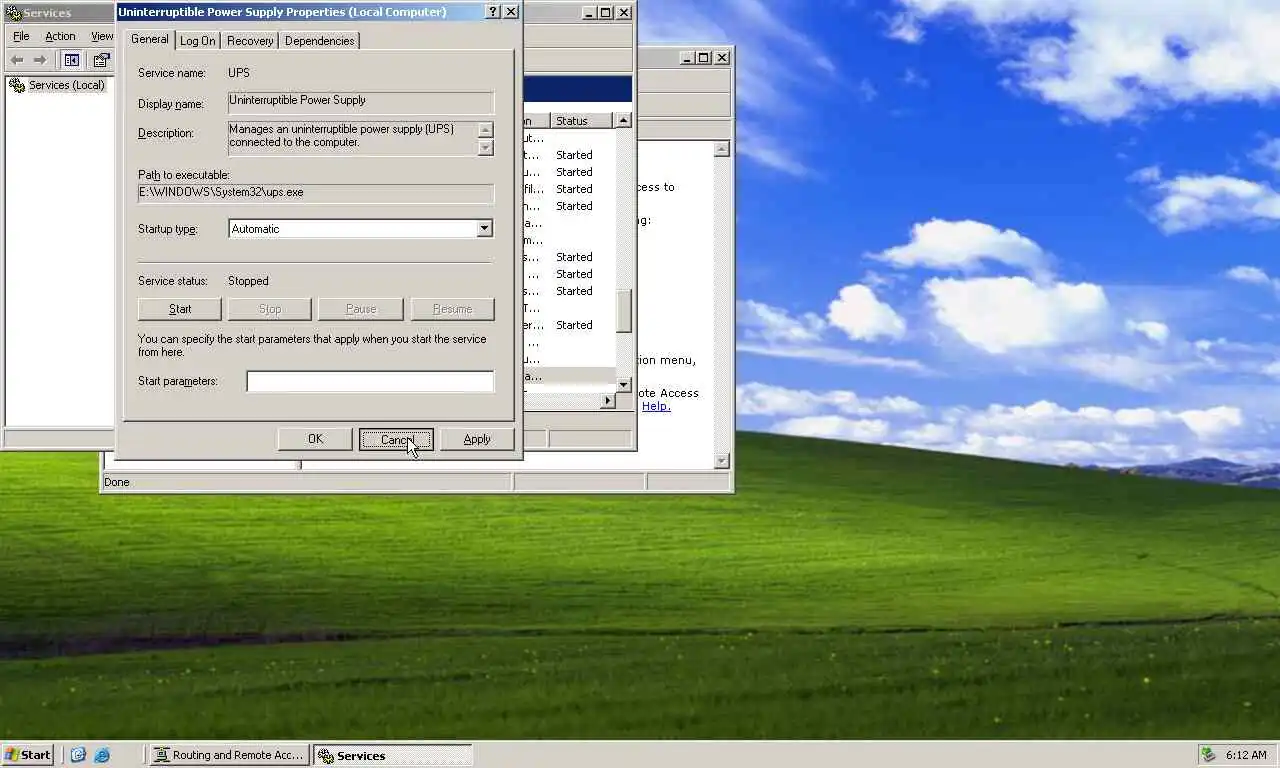The height and width of the screenshot is (768, 1280).
Task: Click Cancel in UPS properties dialog
Action: (x=396, y=439)
